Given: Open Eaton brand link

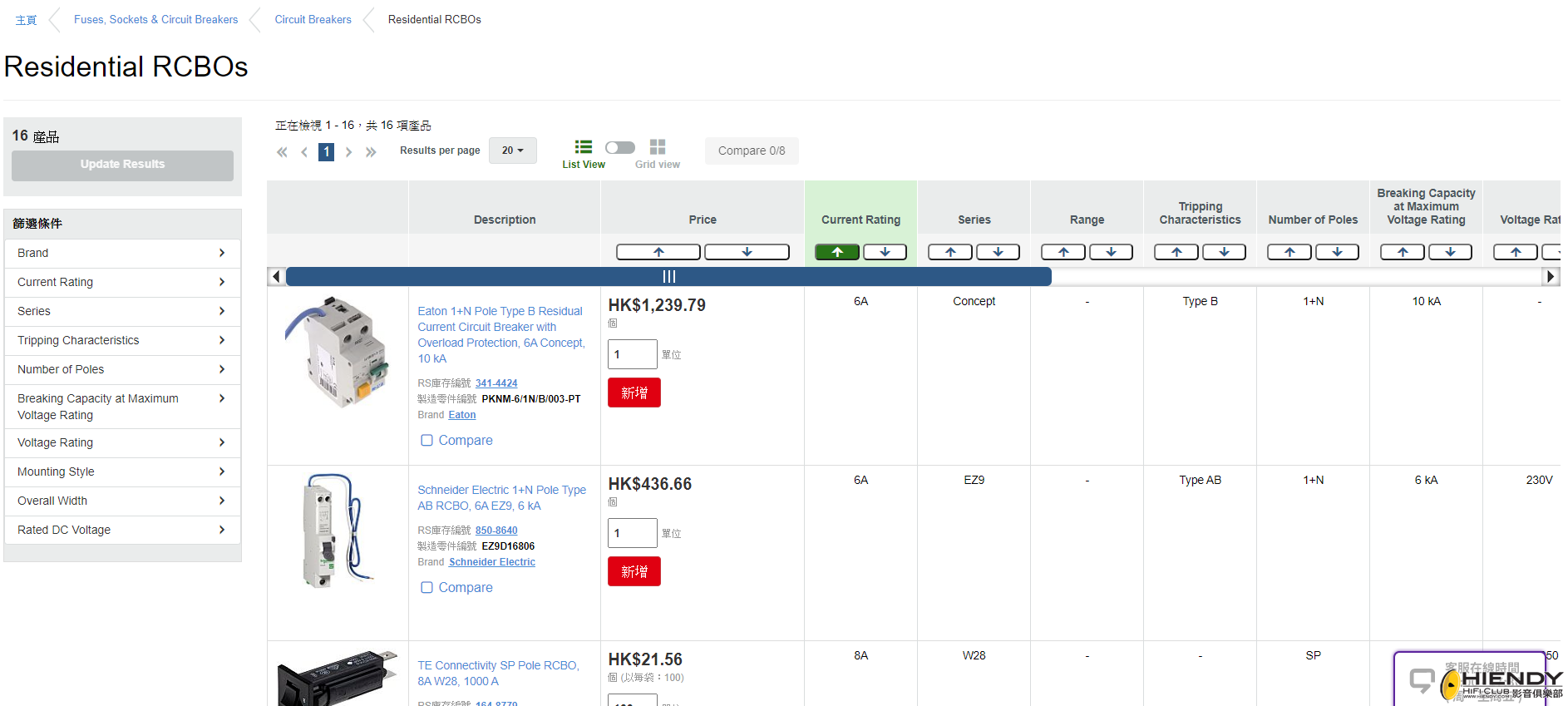Looking at the screenshot, I should pos(462,415).
